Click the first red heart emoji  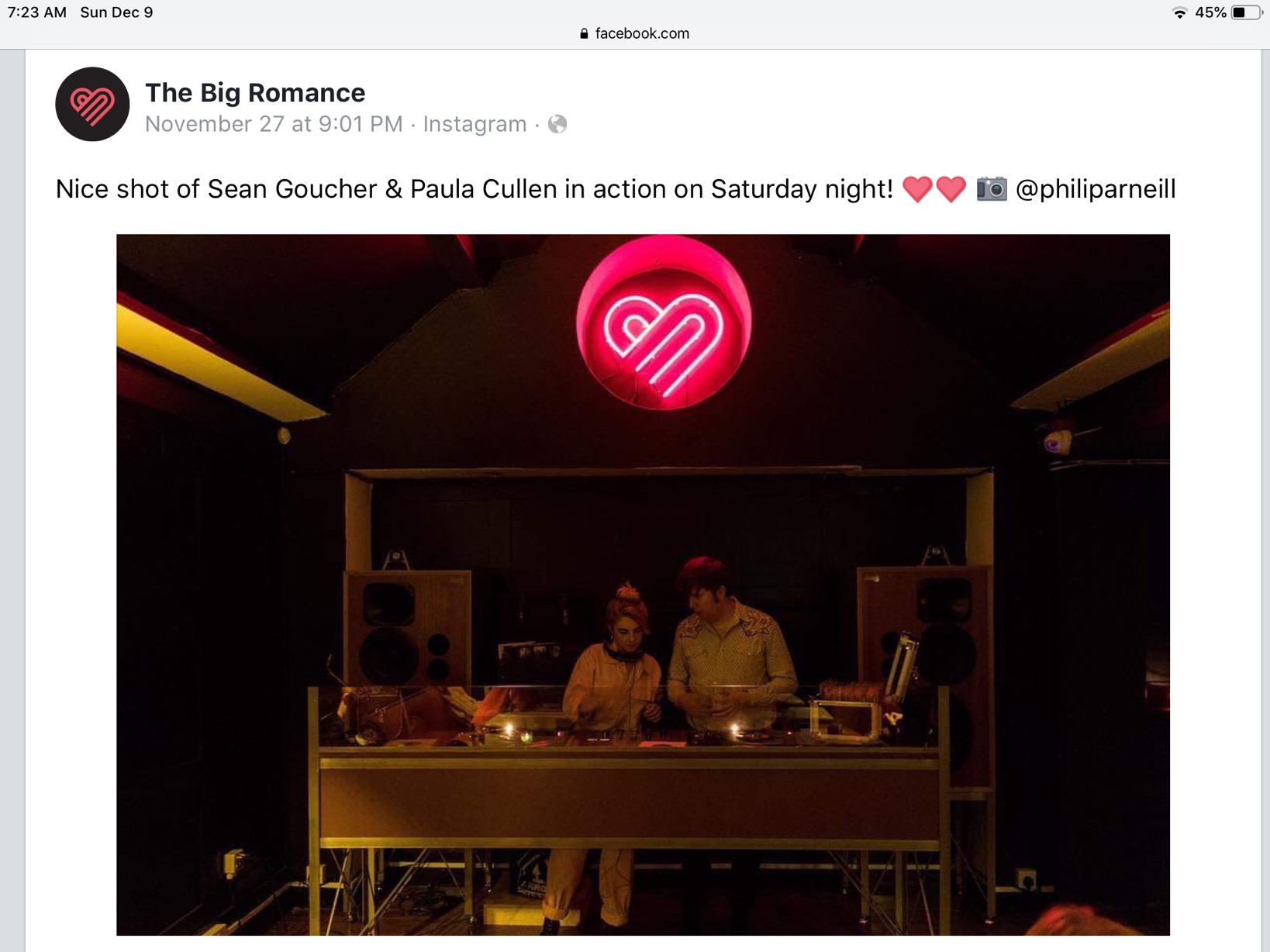(917, 189)
